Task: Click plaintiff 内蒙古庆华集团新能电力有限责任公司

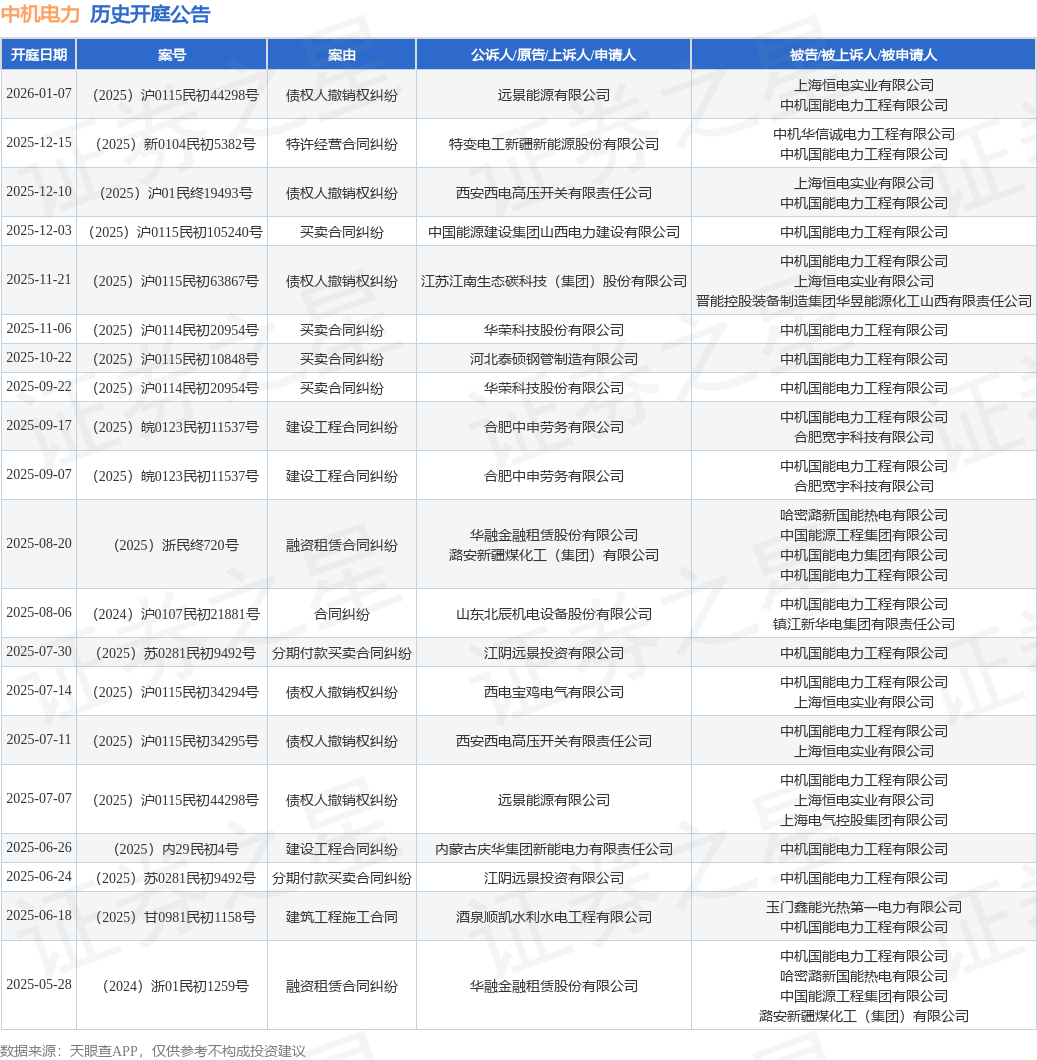Action: click(554, 850)
